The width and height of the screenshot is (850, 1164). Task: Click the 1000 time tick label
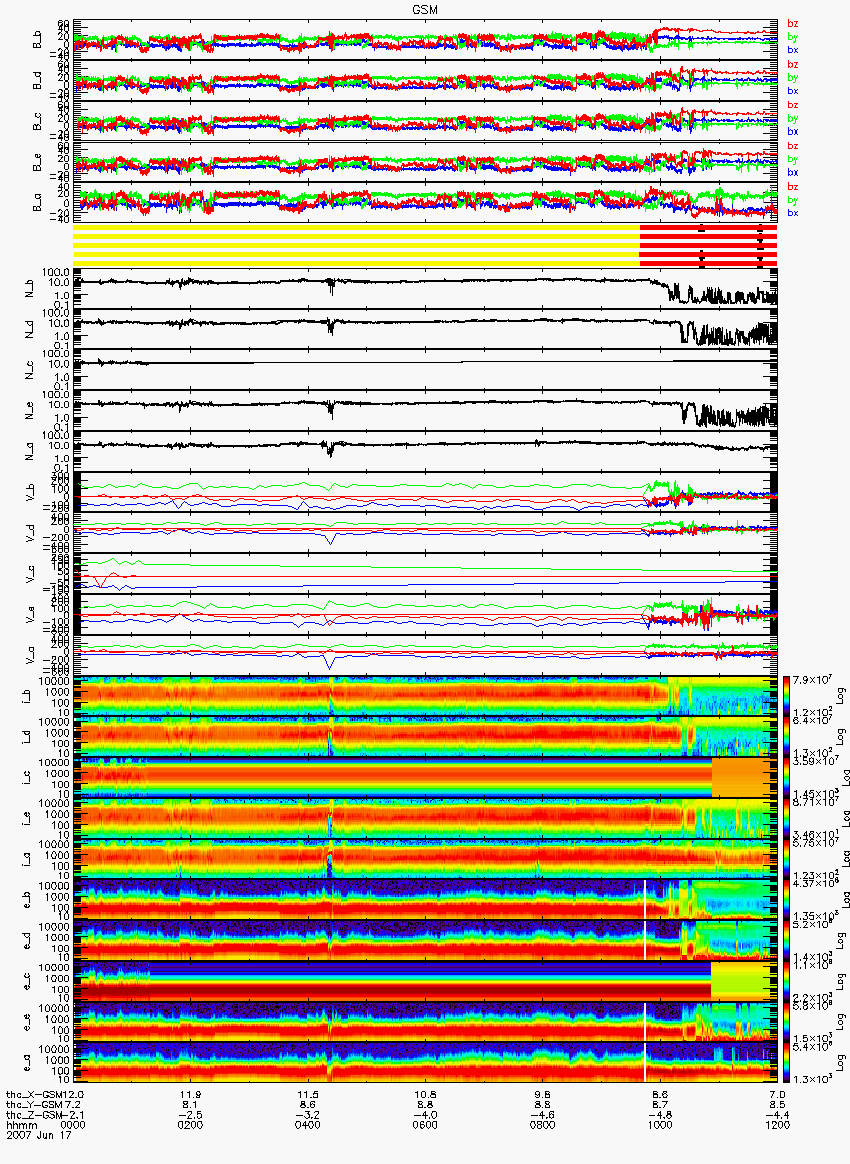point(659,1125)
